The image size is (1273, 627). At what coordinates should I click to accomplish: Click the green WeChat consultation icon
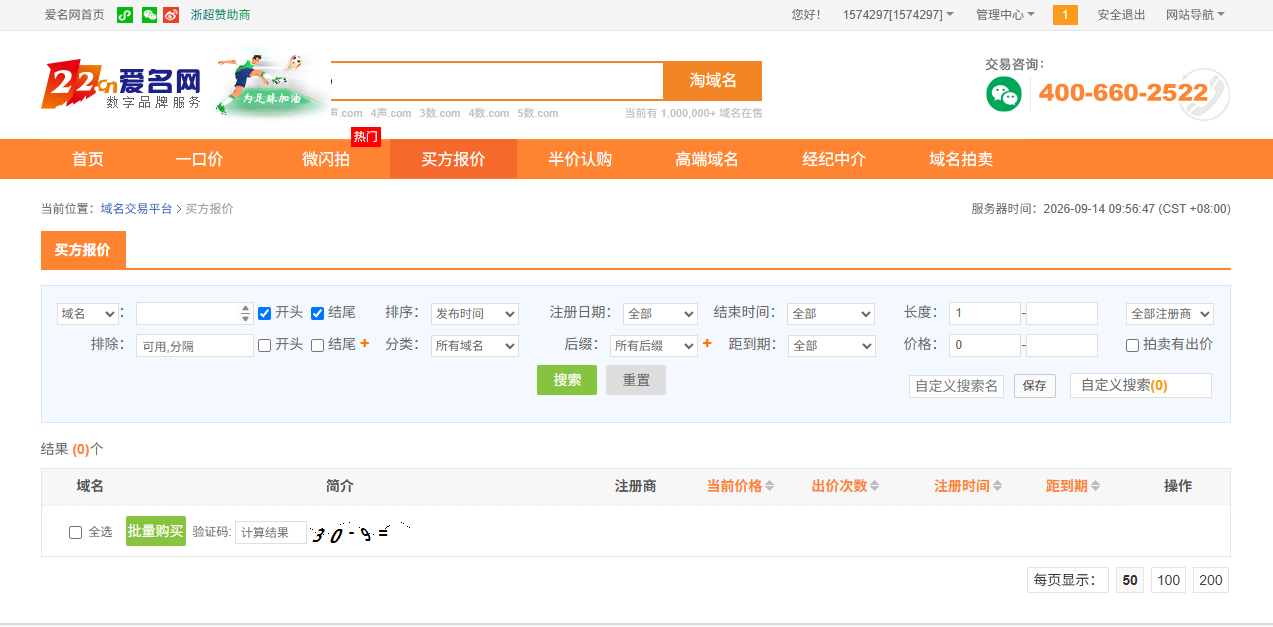(x=1004, y=94)
